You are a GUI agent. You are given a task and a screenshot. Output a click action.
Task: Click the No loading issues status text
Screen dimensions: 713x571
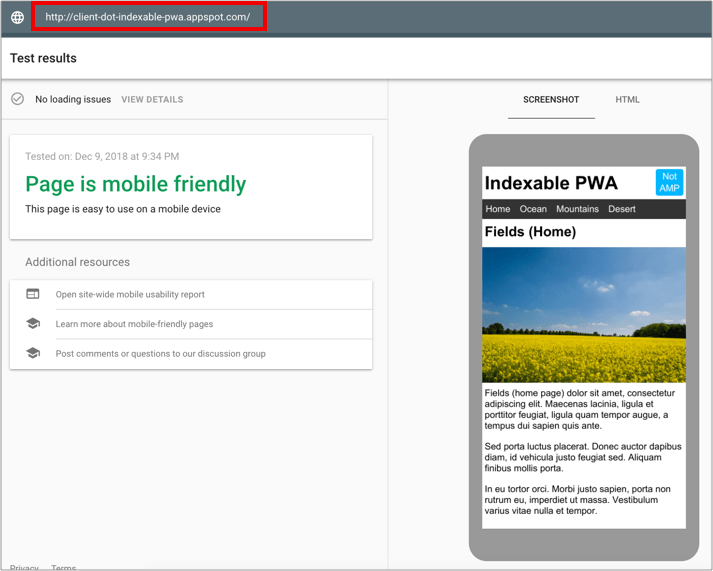click(x=73, y=100)
